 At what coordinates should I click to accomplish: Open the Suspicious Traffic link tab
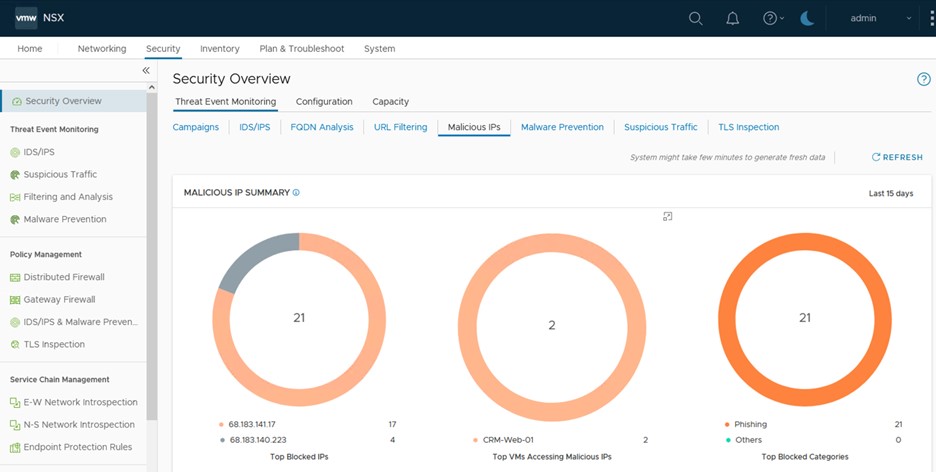[x=660, y=127]
